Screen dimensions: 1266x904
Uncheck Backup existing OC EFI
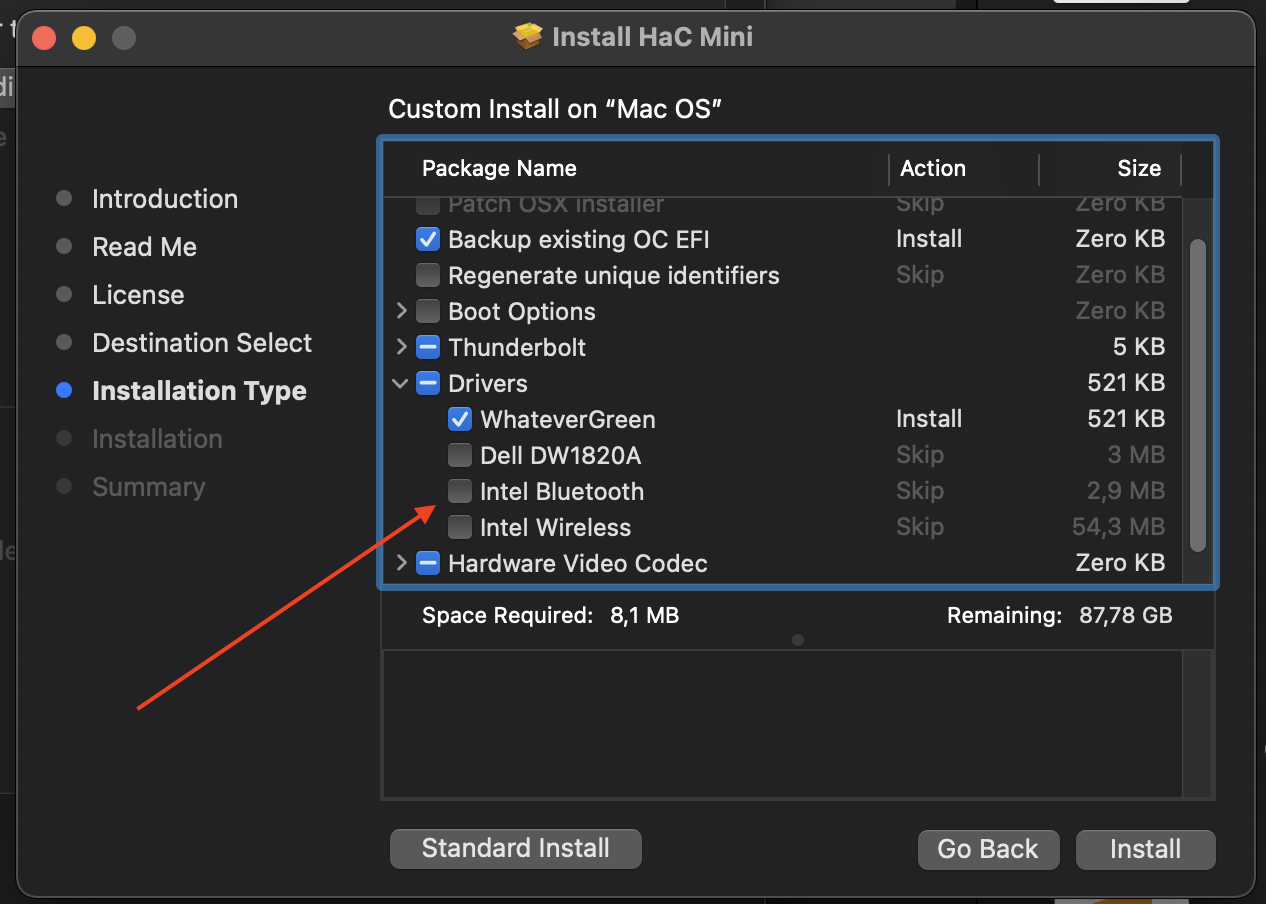427,239
